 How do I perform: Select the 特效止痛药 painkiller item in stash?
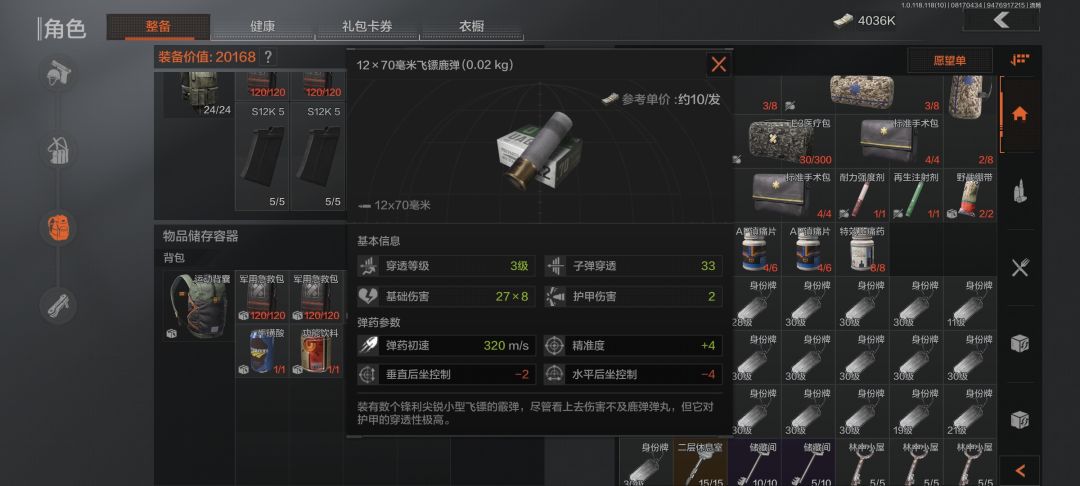pyautogui.click(x=862, y=249)
